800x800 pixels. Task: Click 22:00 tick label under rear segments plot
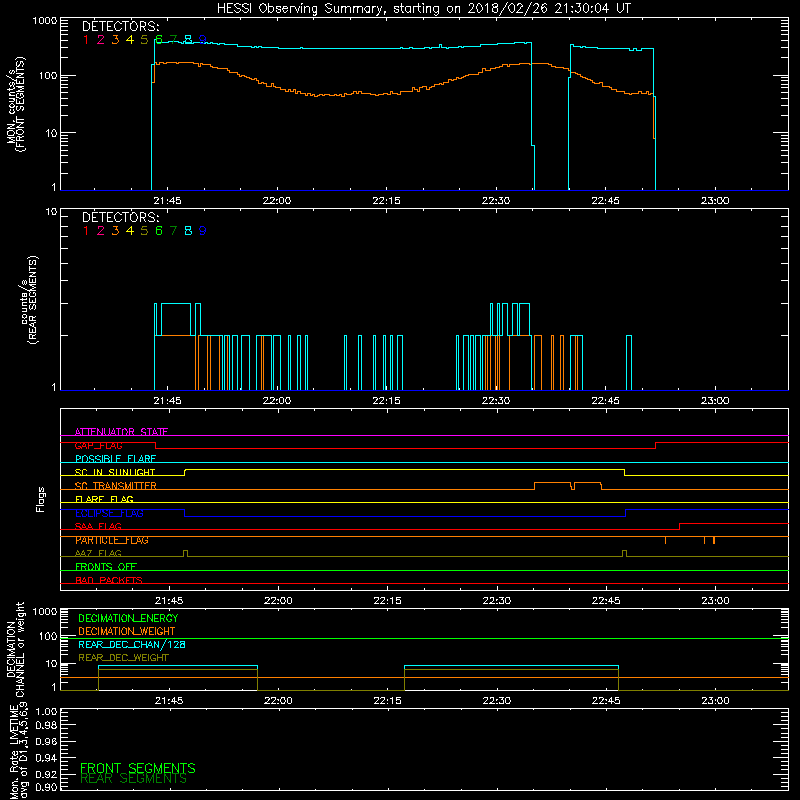coord(277,401)
